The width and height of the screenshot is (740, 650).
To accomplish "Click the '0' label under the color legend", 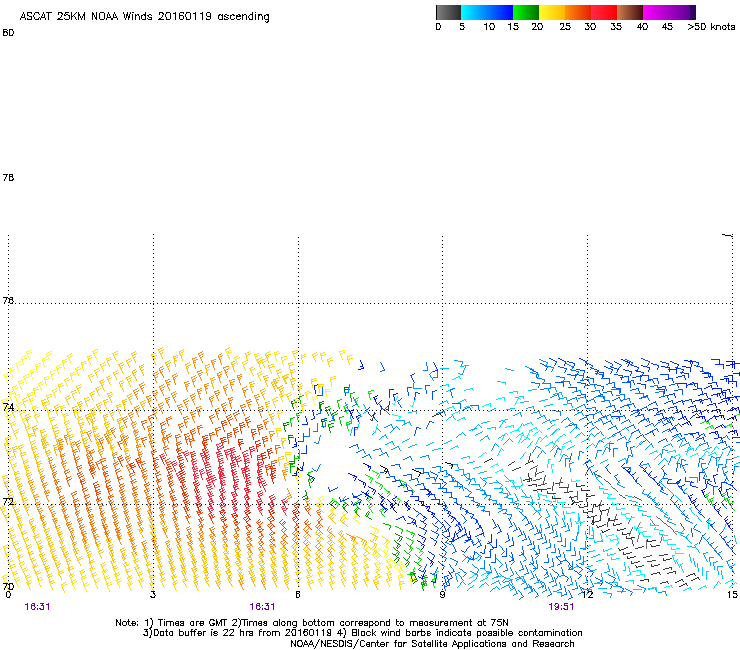I will pyautogui.click(x=438, y=27).
